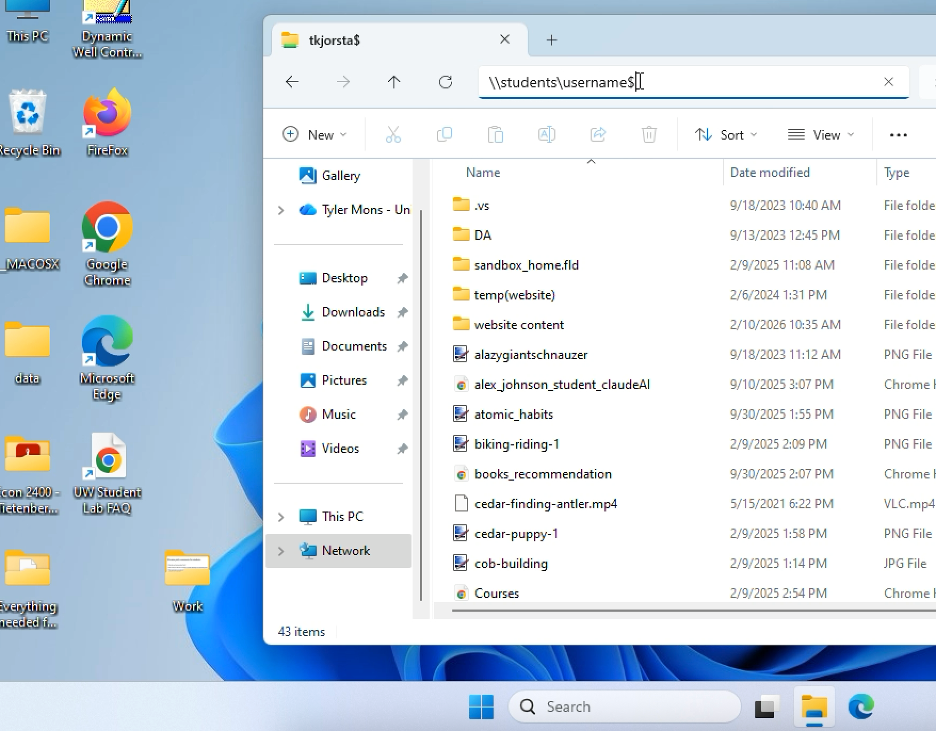This screenshot has width=936, height=732.
Task: Select the Google Chrome desktop icon
Action: point(107,244)
